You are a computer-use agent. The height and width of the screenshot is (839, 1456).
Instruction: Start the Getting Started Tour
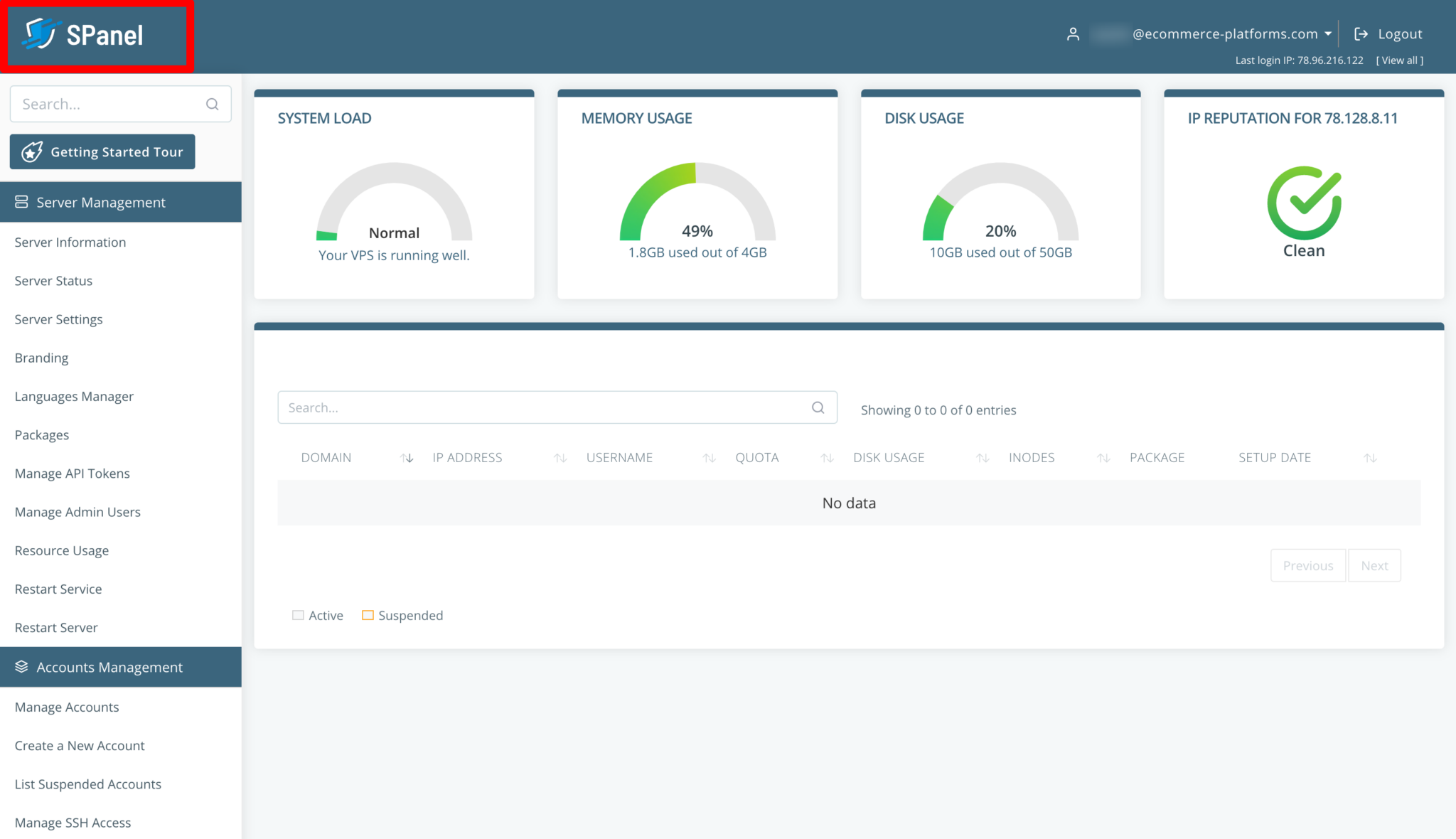102,151
